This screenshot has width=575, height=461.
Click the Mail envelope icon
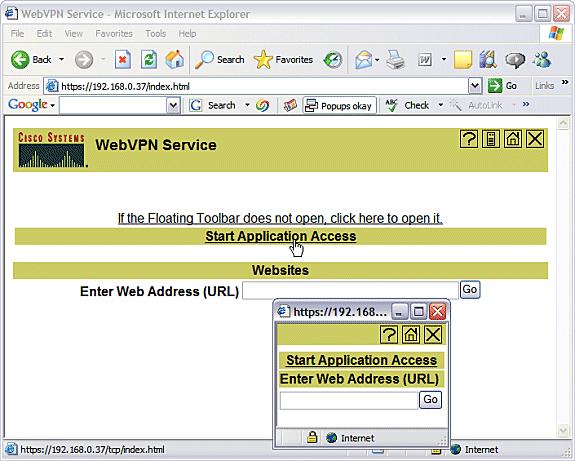363,59
